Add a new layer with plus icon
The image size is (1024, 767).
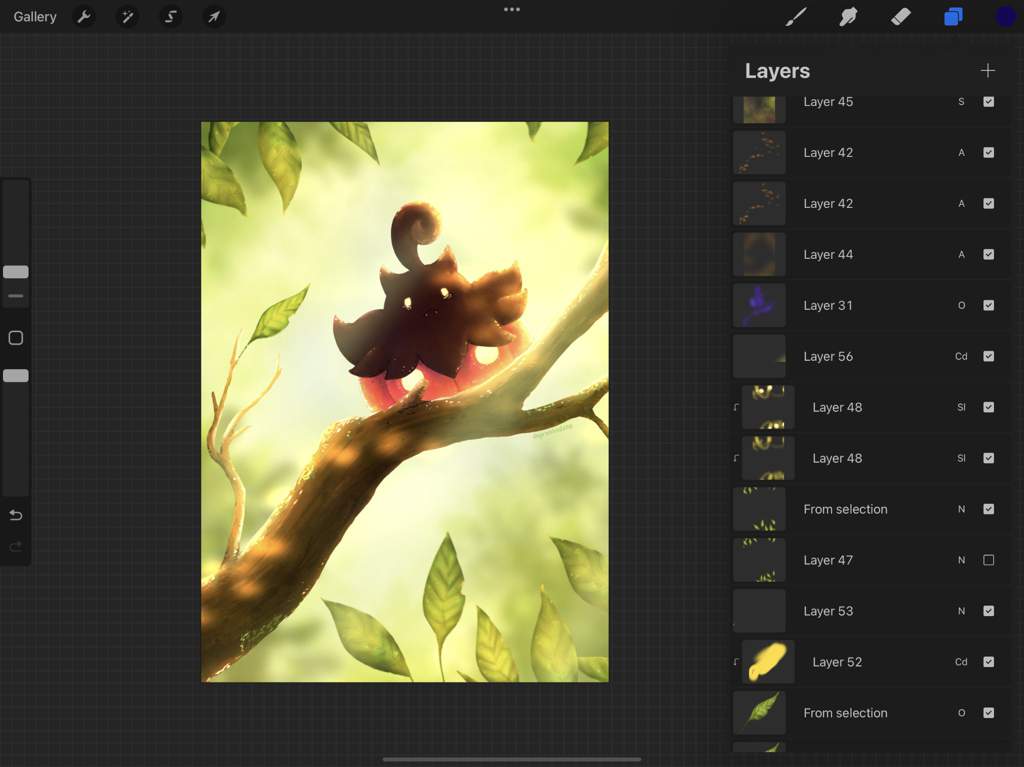point(987,71)
